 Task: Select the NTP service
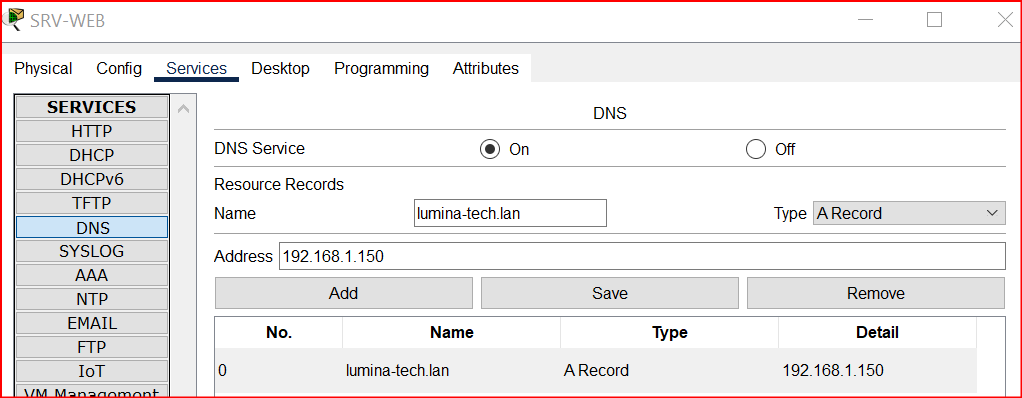(92, 300)
